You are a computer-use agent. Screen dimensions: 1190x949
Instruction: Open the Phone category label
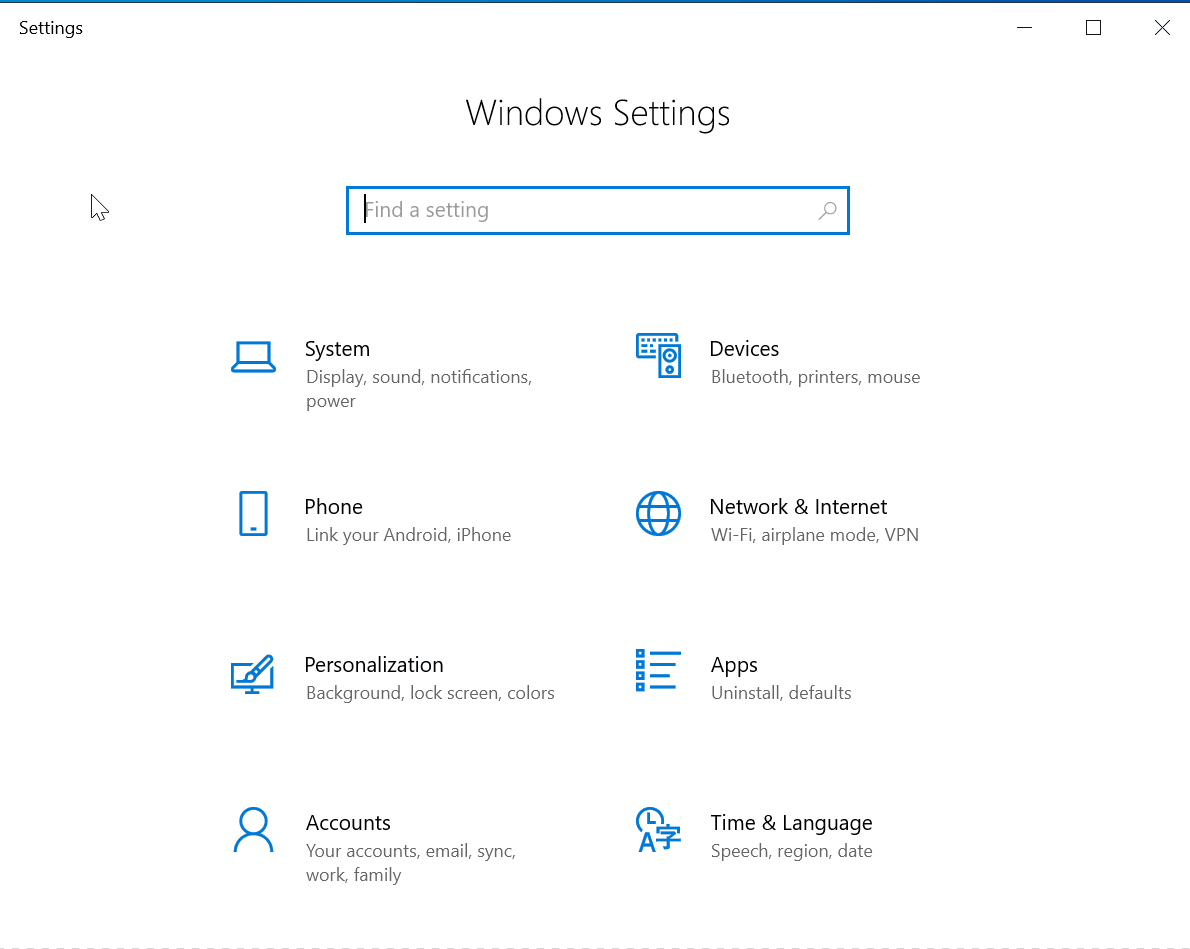pyautogui.click(x=333, y=507)
